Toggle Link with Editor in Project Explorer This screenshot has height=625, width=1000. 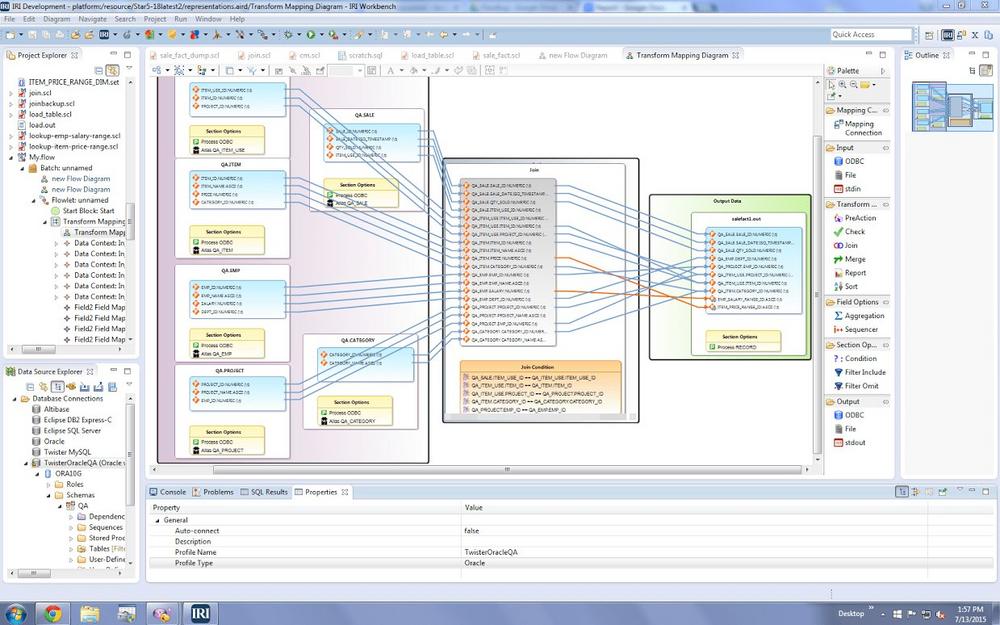[113, 70]
